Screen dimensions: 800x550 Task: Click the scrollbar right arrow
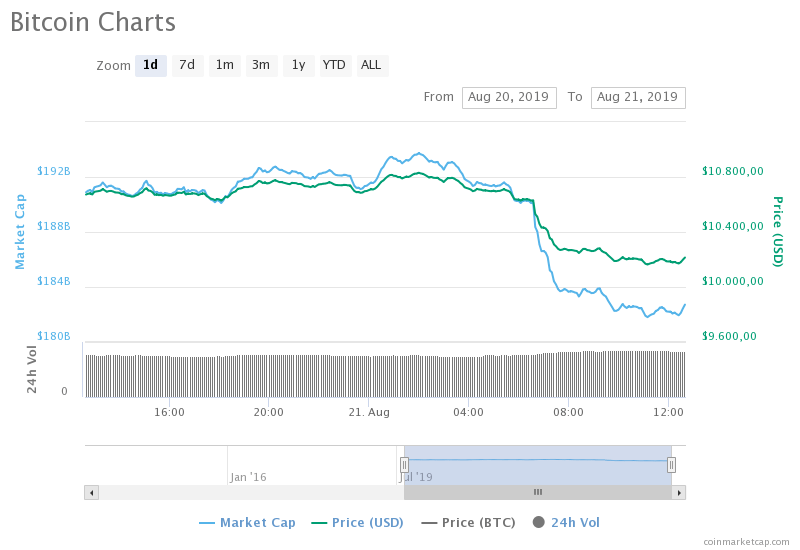coord(679,492)
